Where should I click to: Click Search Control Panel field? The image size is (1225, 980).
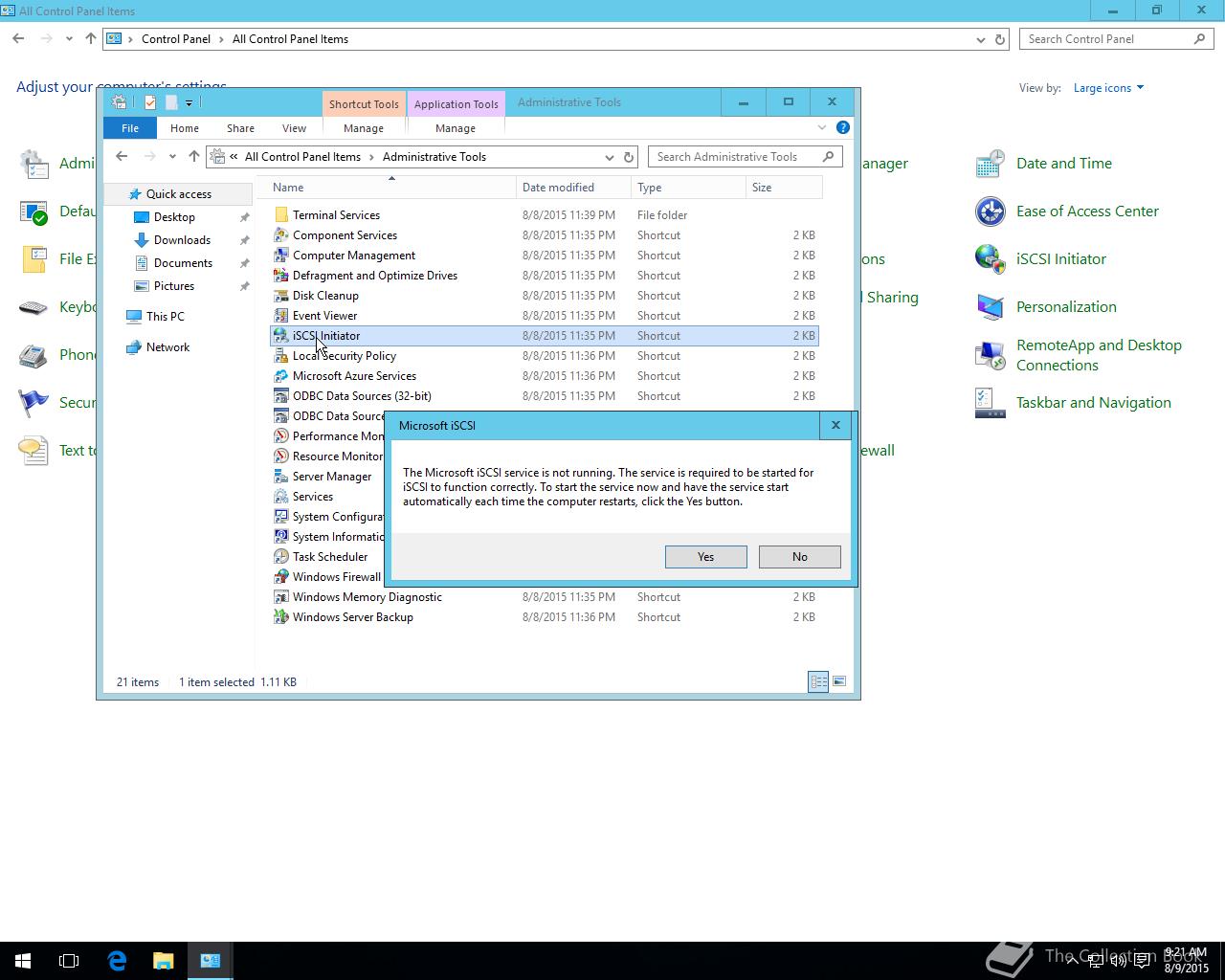pyautogui.click(x=1116, y=39)
